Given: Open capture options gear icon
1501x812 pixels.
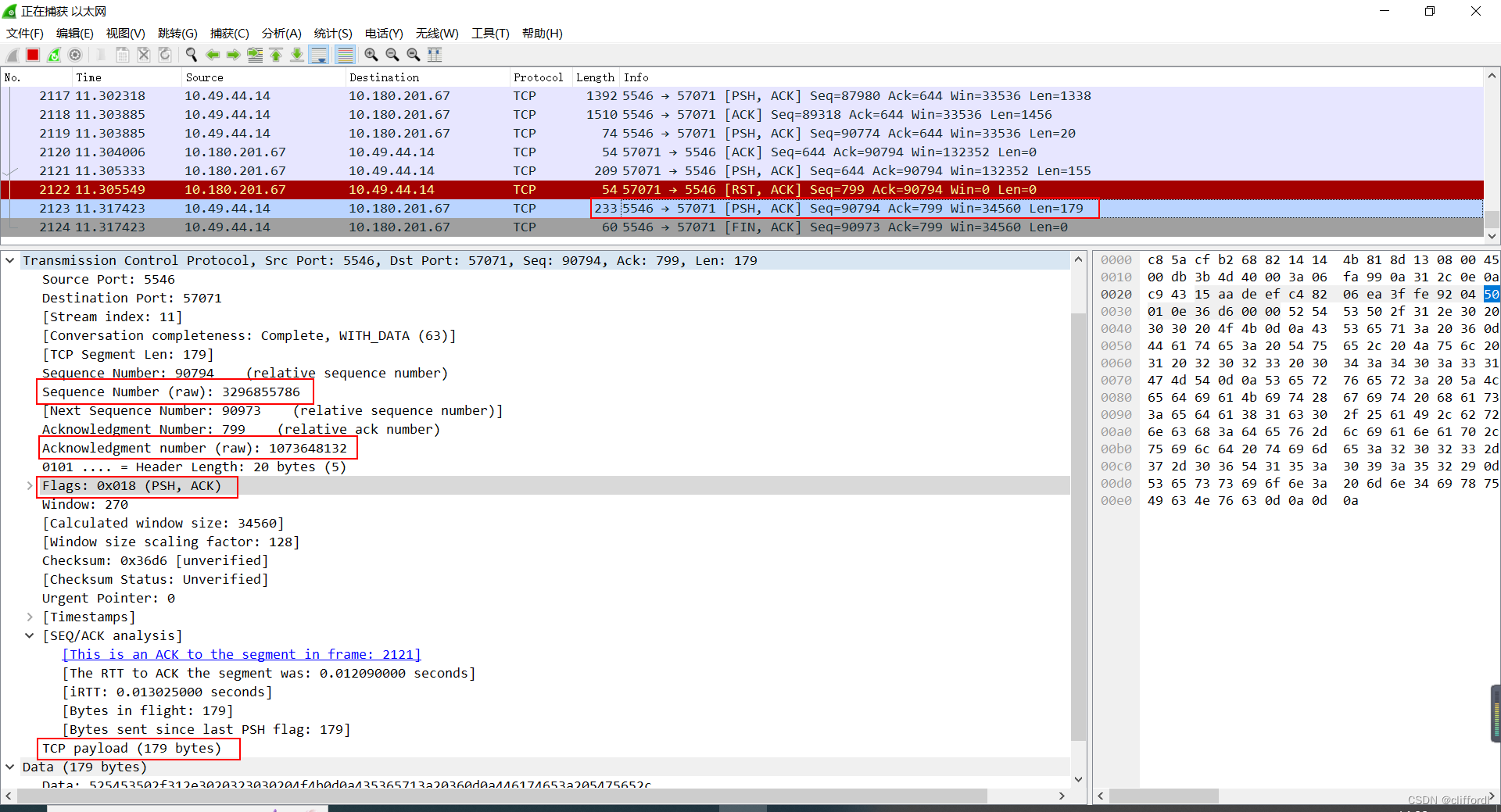Looking at the screenshot, I should tap(75, 55).
